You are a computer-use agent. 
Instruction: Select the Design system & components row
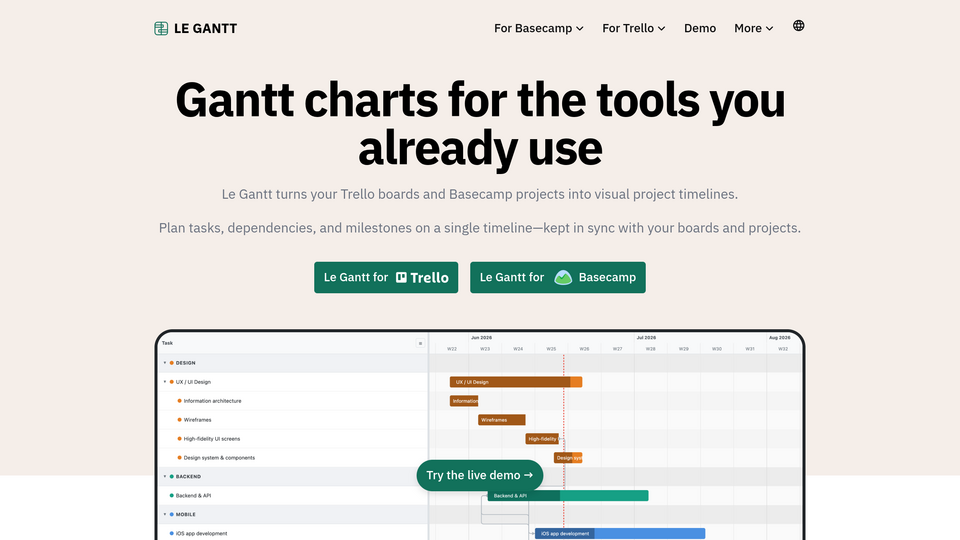(x=293, y=458)
